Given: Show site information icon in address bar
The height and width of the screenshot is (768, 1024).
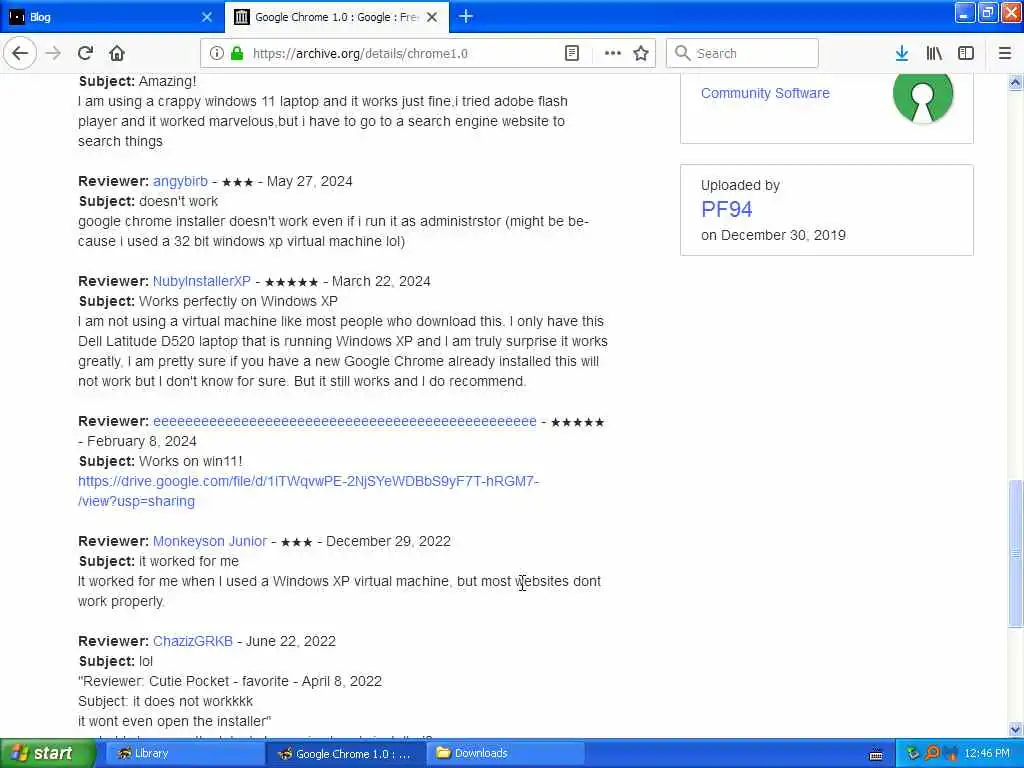Looking at the screenshot, I should pos(216,54).
